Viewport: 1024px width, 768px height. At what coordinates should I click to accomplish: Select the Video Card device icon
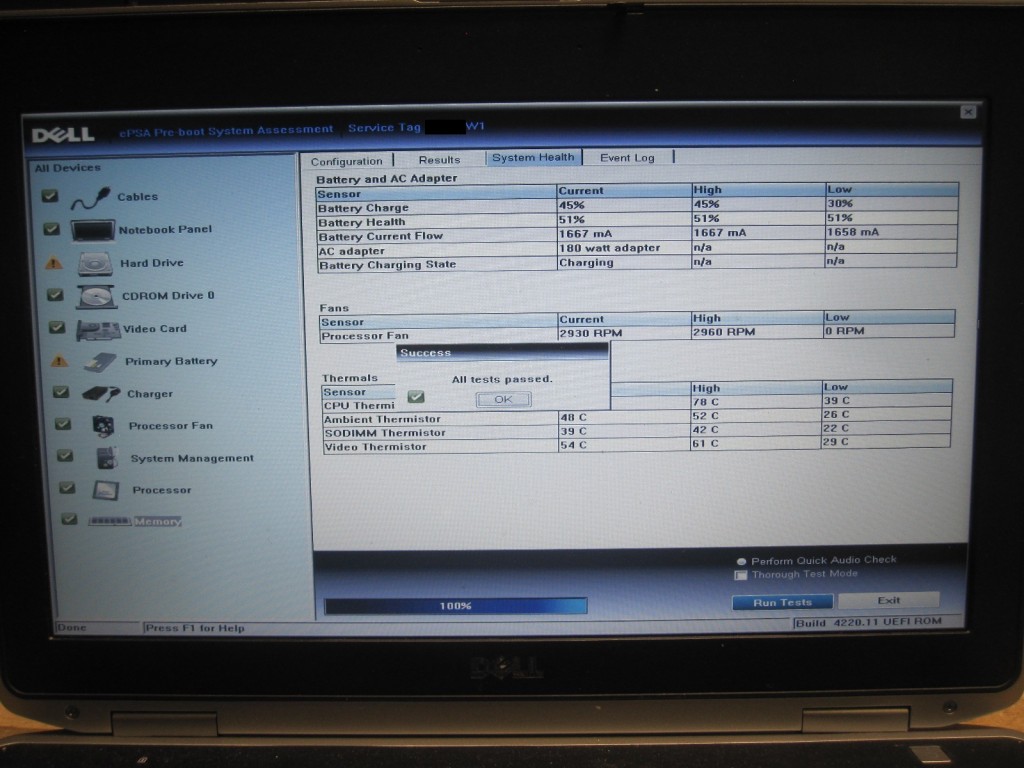coord(99,330)
